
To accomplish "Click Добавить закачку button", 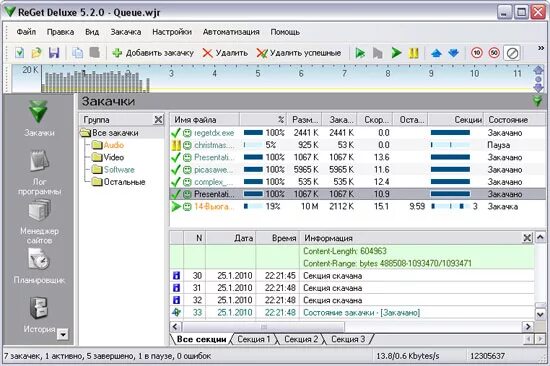I will pos(153,53).
